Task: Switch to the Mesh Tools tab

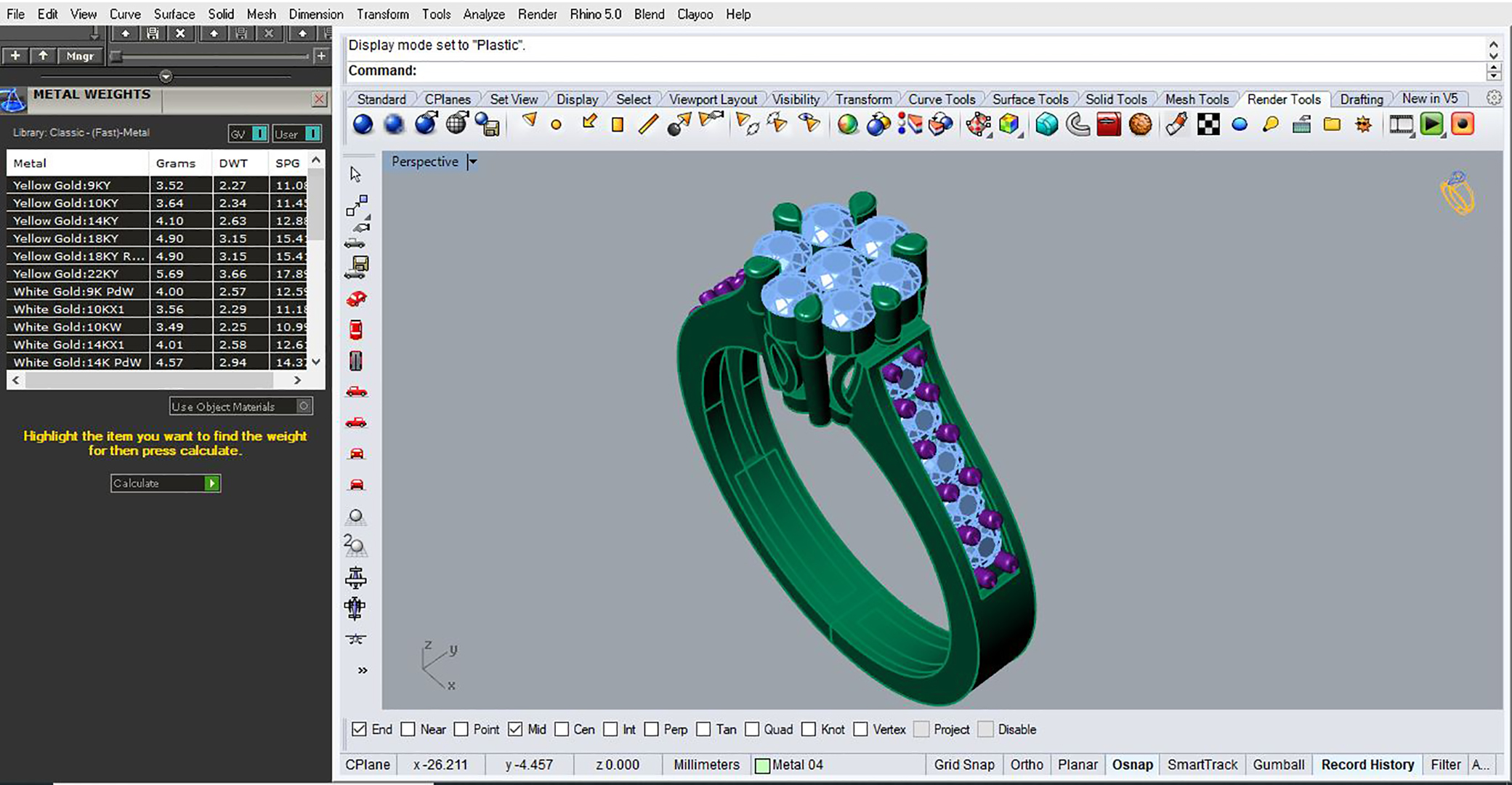Action: [x=1197, y=99]
